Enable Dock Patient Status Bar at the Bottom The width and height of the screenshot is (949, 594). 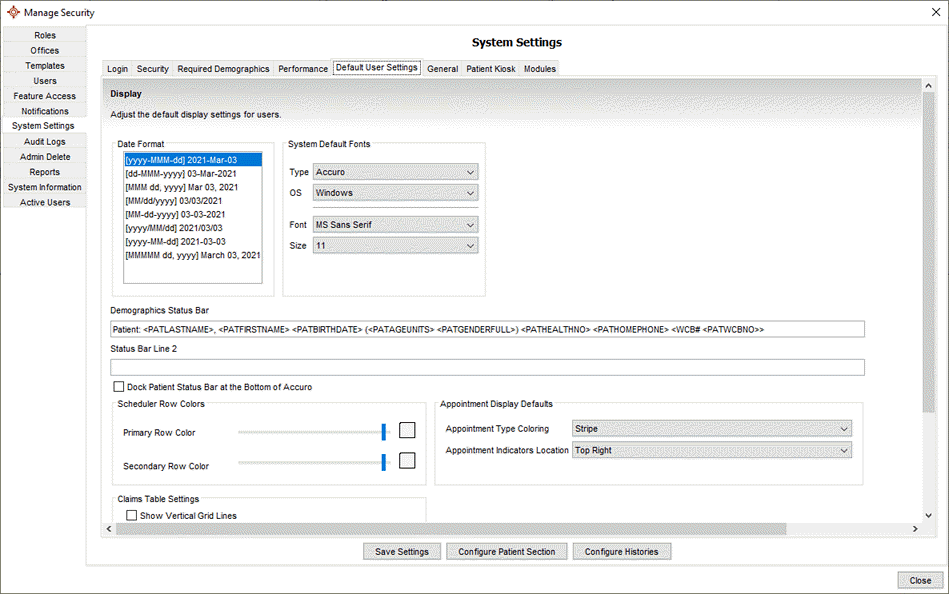click(119, 387)
